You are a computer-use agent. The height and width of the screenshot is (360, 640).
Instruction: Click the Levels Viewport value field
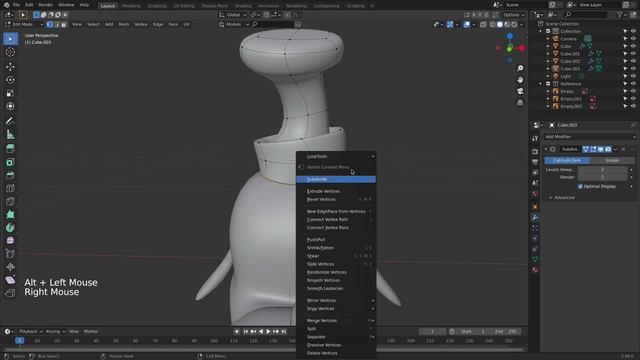pyautogui.click(x=602, y=169)
